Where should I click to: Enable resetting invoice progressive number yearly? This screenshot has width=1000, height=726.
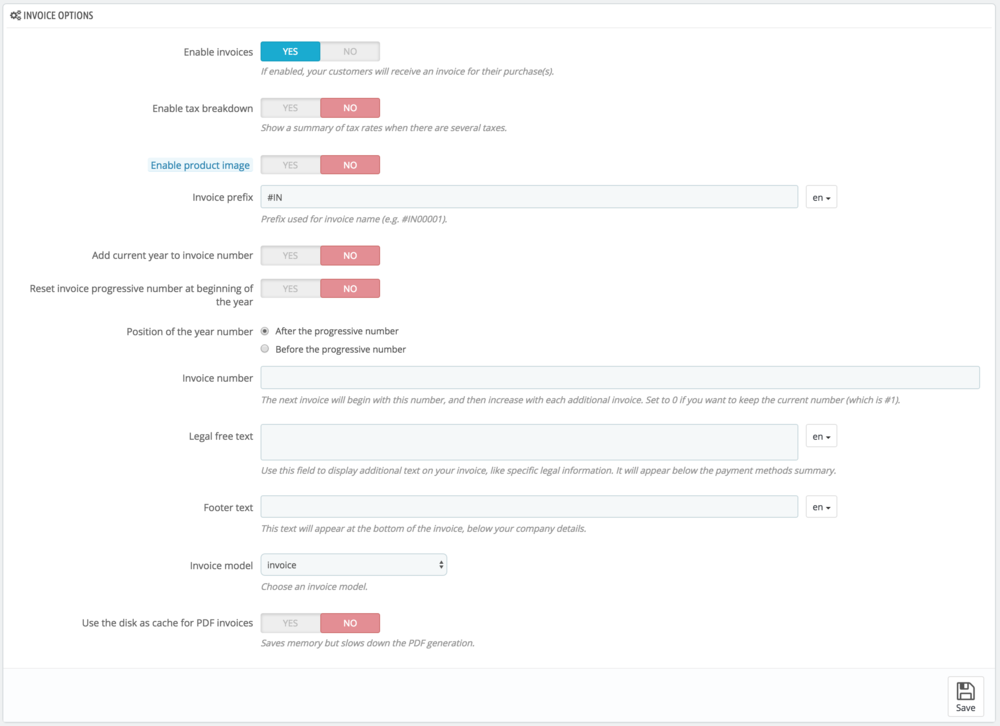[x=289, y=288]
